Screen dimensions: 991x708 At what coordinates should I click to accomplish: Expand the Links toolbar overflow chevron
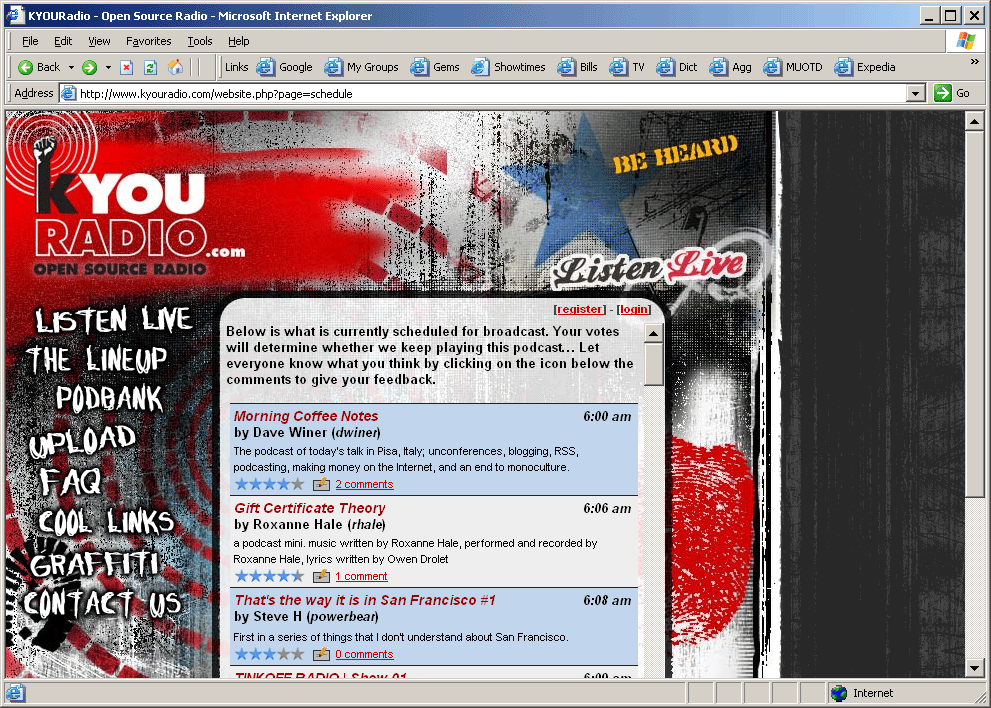tap(974, 62)
